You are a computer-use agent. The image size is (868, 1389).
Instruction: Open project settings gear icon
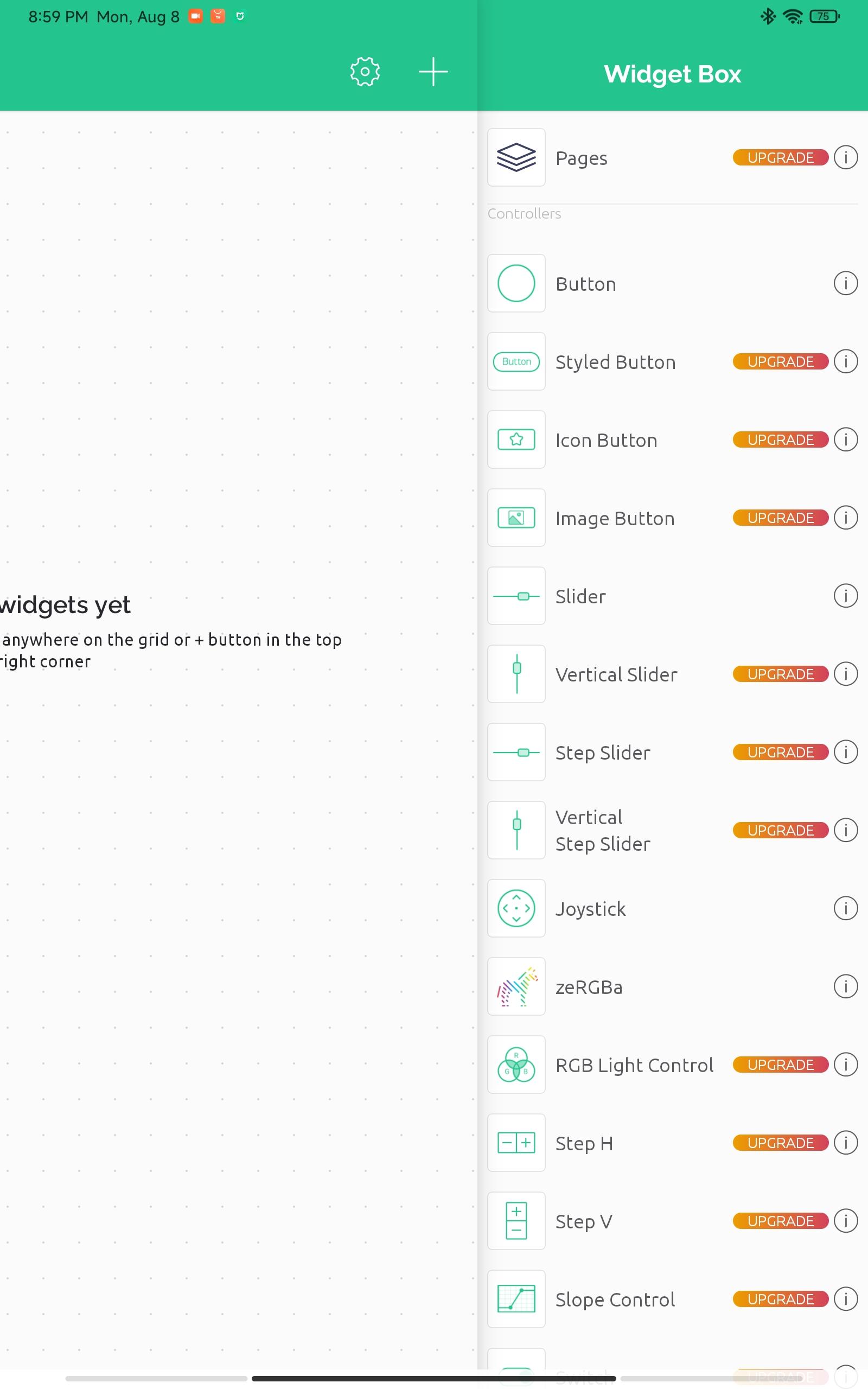[365, 72]
